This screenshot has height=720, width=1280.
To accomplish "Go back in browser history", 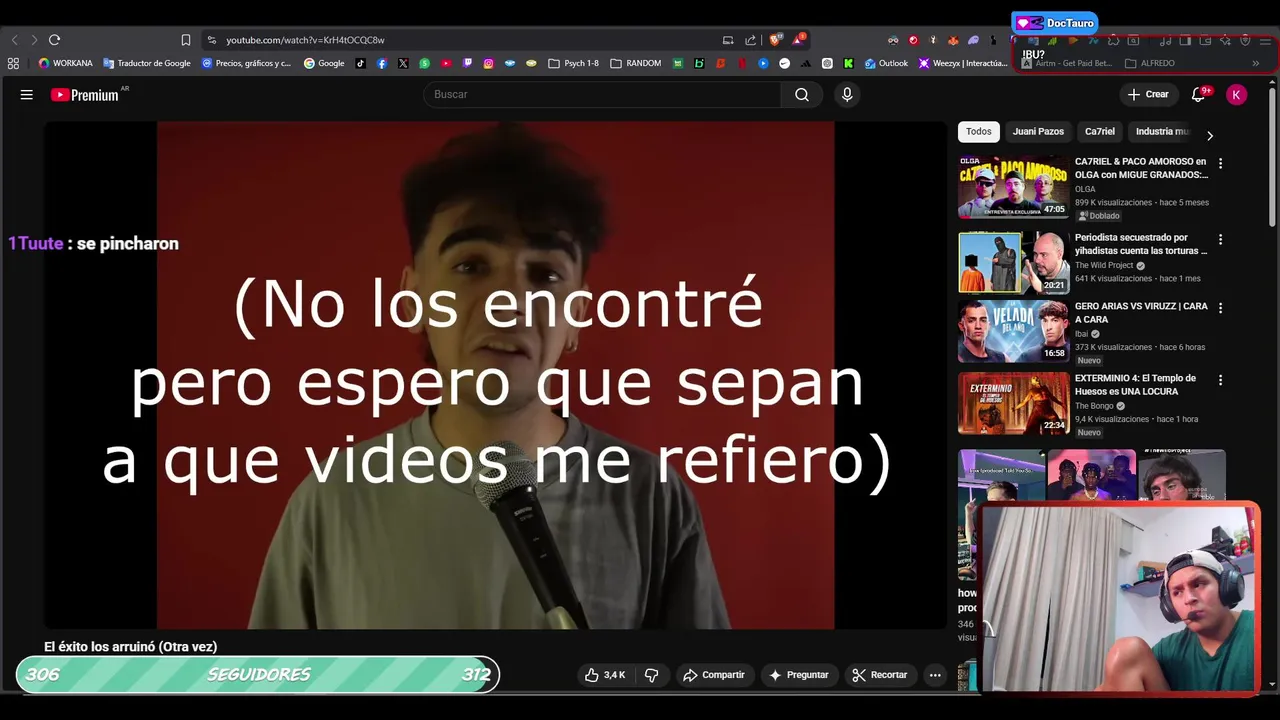I will (14, 40).
